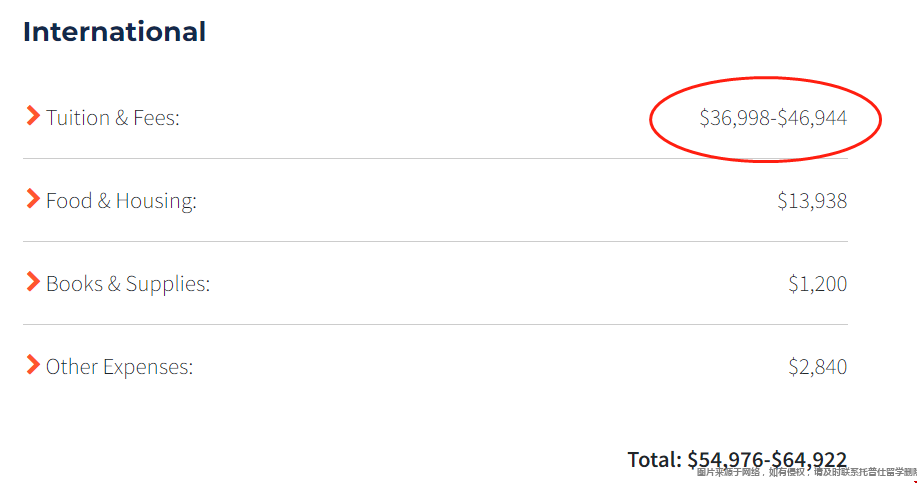Screen dimensions: 917x483
Task: Click the $13,938 housing amount
Action: click(812, 201)
